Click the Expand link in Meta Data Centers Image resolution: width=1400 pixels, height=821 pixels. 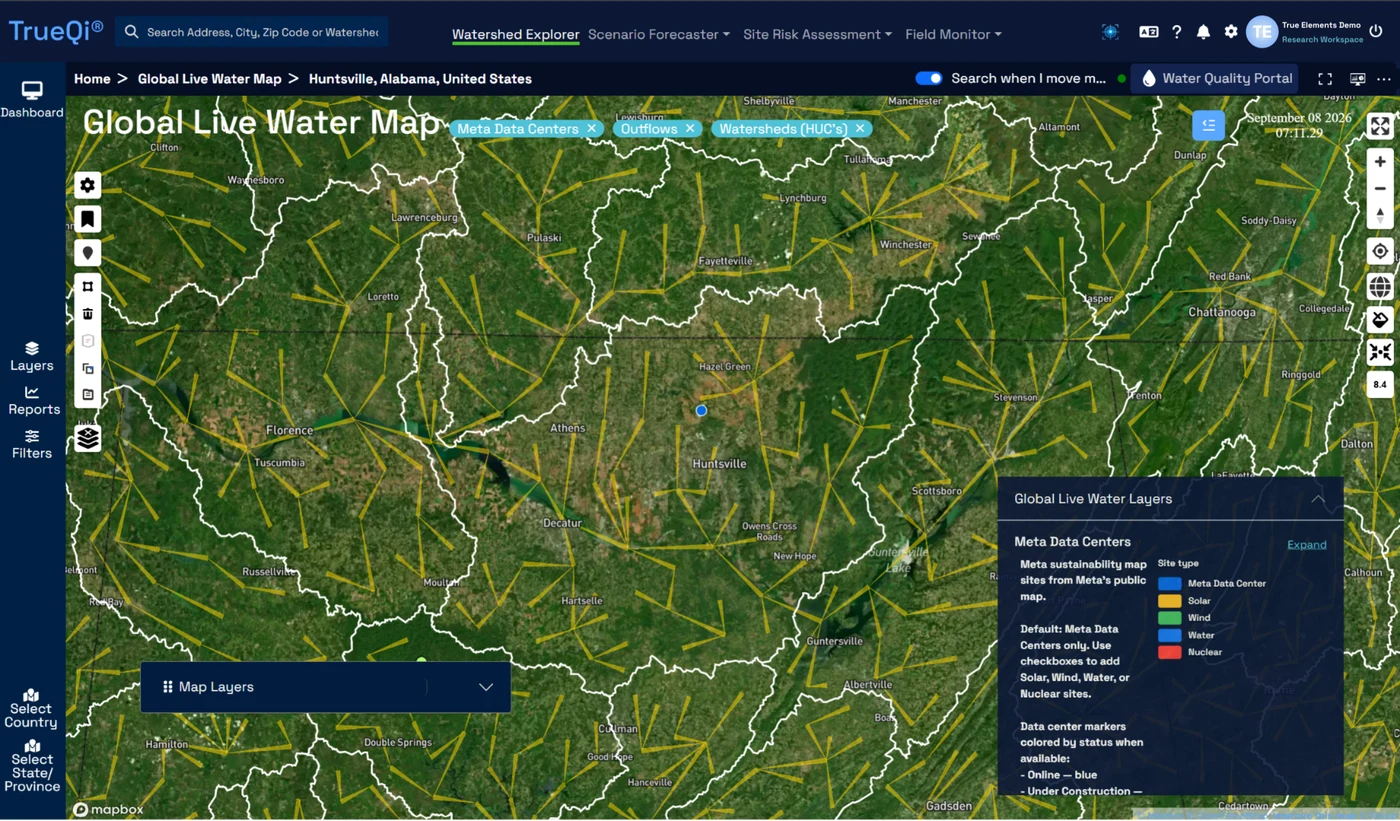(x=1307, y=545)
